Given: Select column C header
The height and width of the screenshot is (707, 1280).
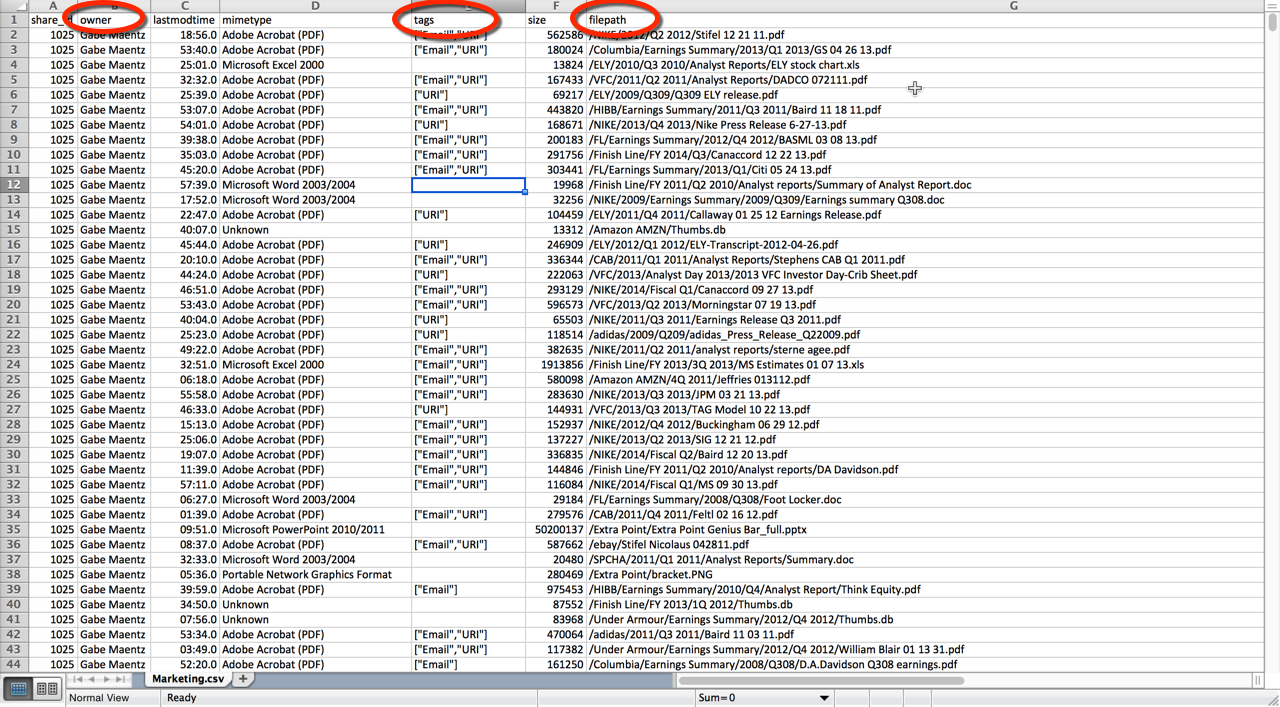Looking at the screenshot, I should tap(184, 6).
